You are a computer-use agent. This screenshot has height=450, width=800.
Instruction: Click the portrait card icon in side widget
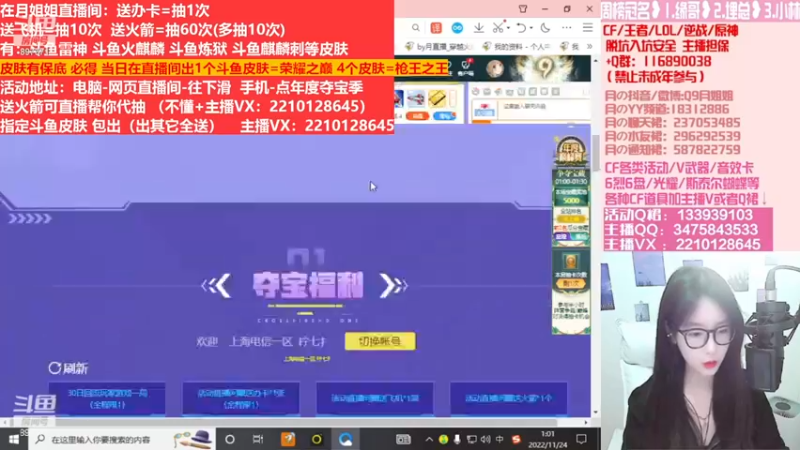(x=570, y=261)
